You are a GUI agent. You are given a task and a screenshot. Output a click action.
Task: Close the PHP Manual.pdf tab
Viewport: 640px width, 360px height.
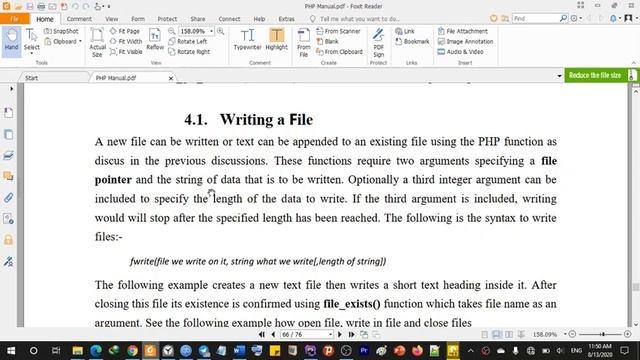[x=171, y=78]
